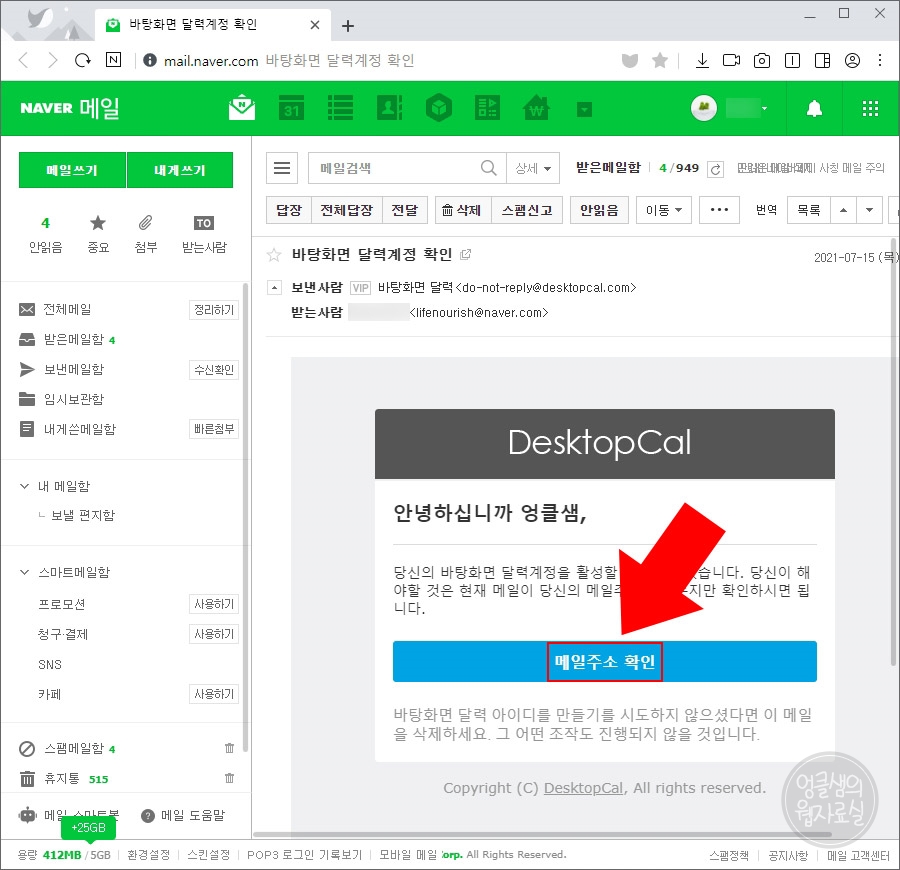Click 전체답장 reply-all button
This screenshot has width=900, height=870.
(347, 210)
